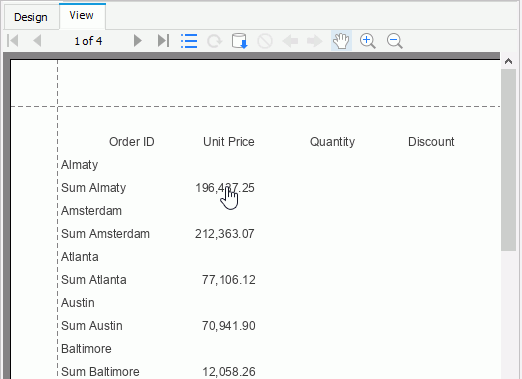Jump to the last report page
Viewport: 522px width, 379px height.
point(163,41)
